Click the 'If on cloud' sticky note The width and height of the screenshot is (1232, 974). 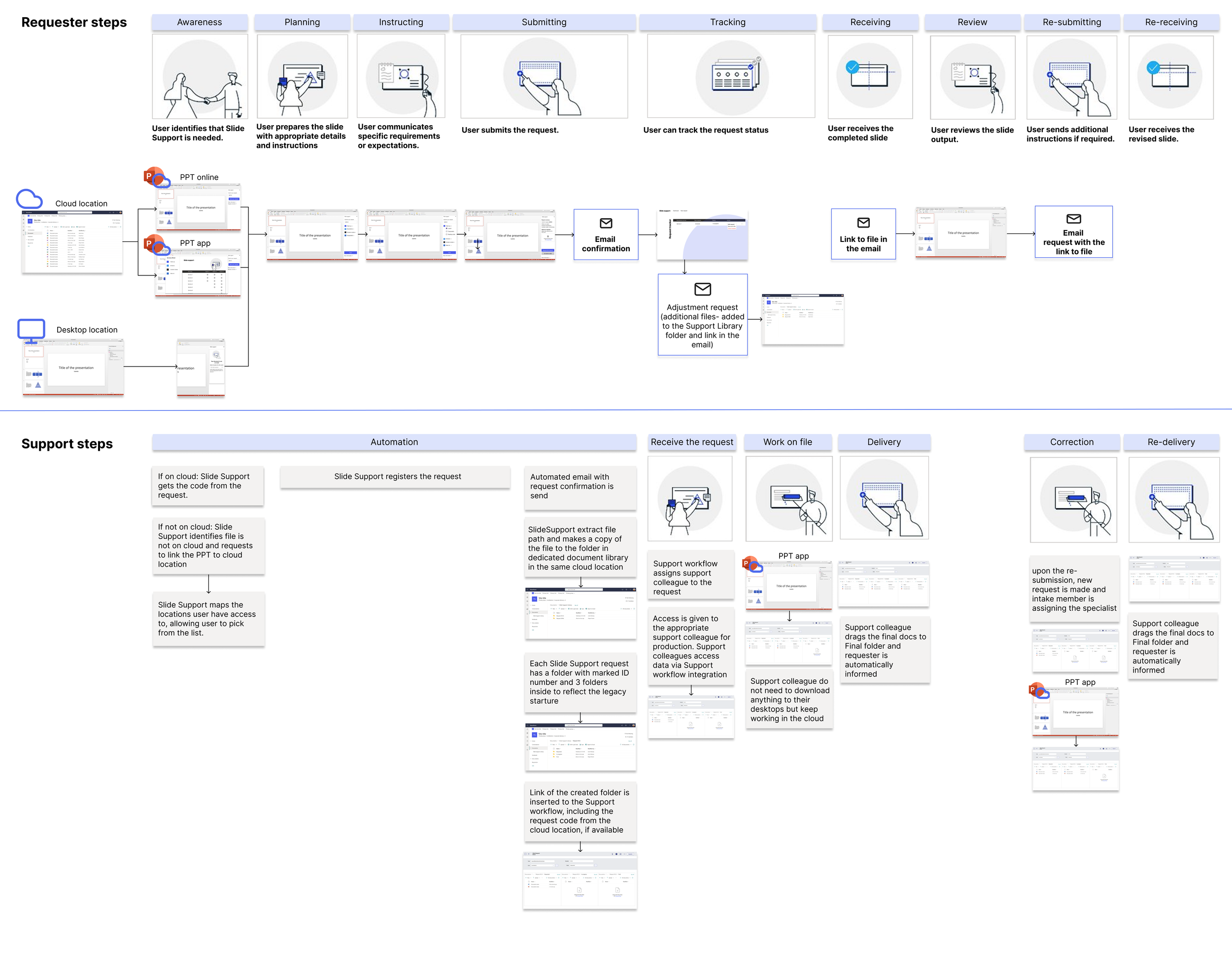[207, 486]
